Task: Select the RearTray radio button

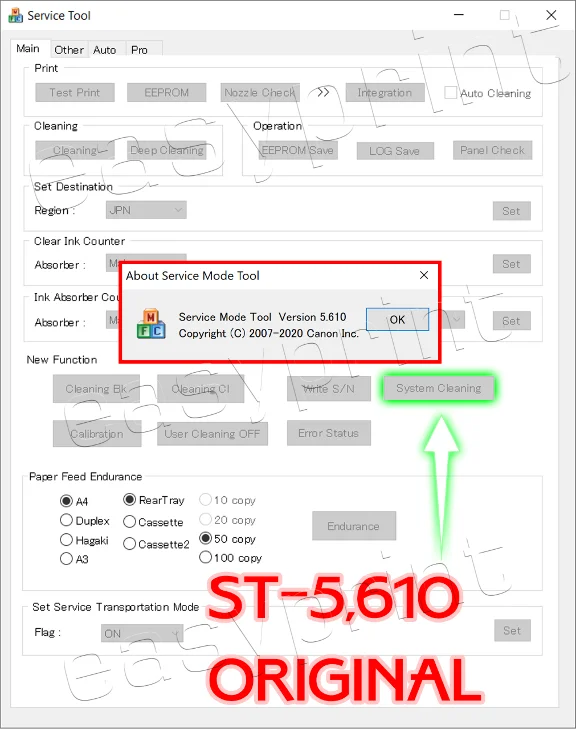Action: (x=130, y=500)
